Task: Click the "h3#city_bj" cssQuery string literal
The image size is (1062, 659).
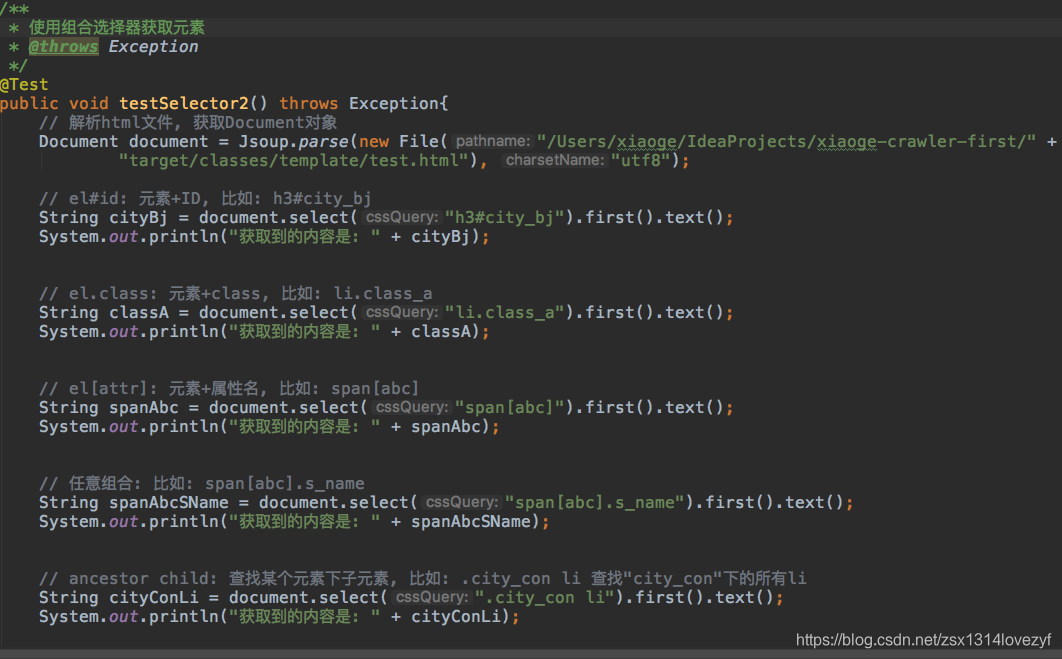Action: (x=505, y=217)
